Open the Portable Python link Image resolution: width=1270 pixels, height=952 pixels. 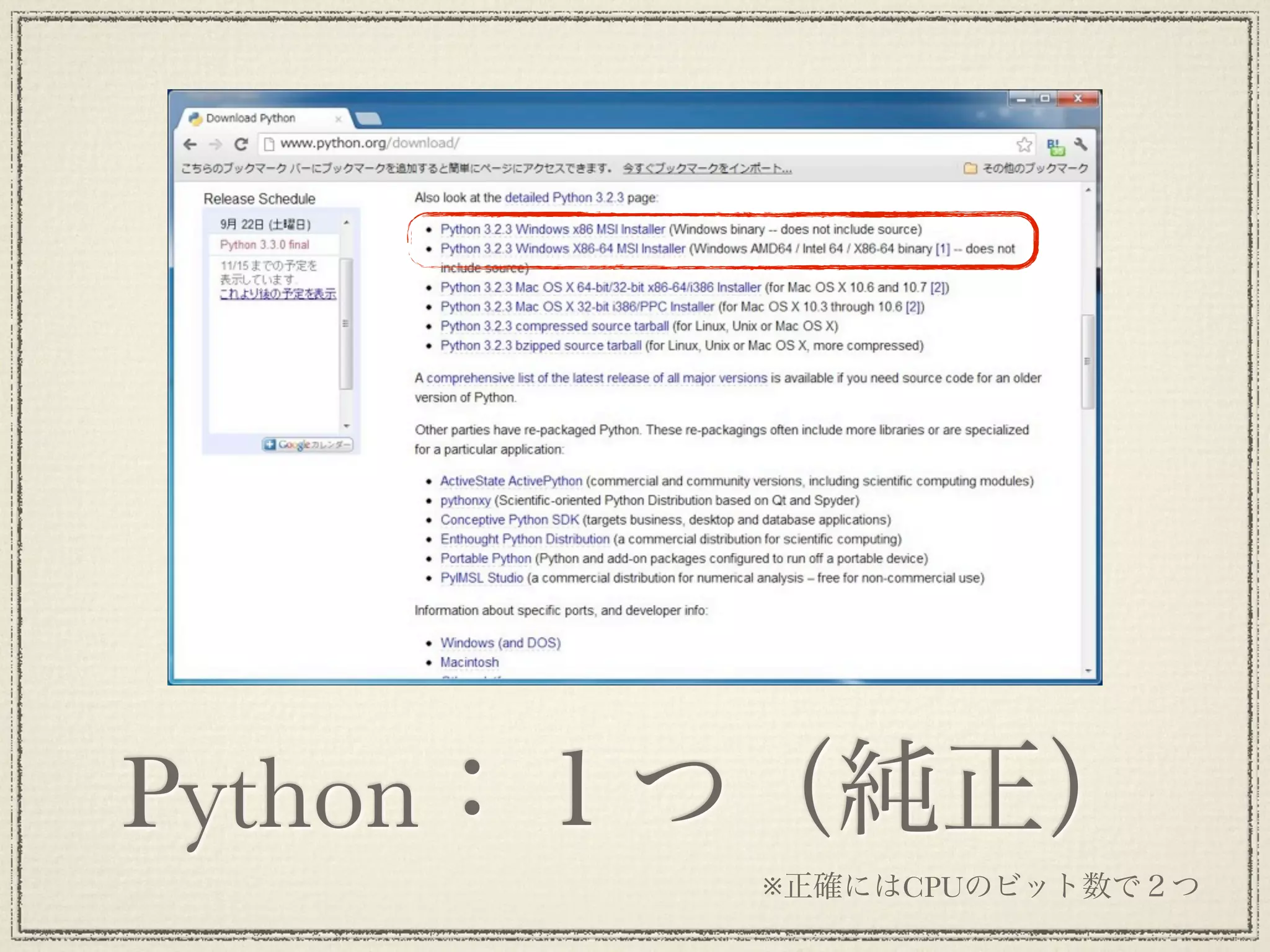pyautogui.click(x=486, y=558)
